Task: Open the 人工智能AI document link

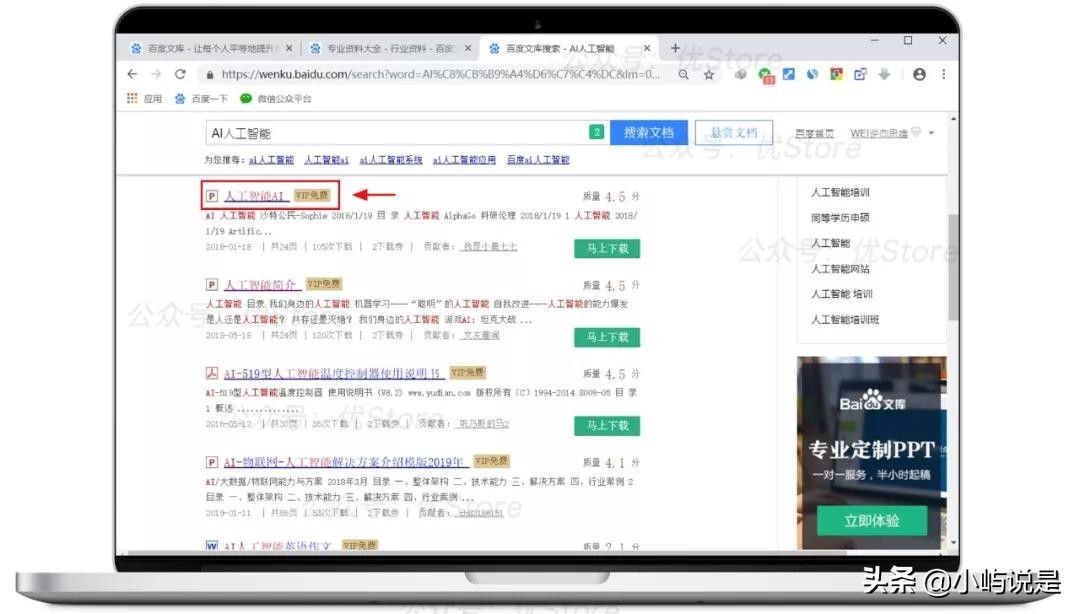Action: point(254,195)
